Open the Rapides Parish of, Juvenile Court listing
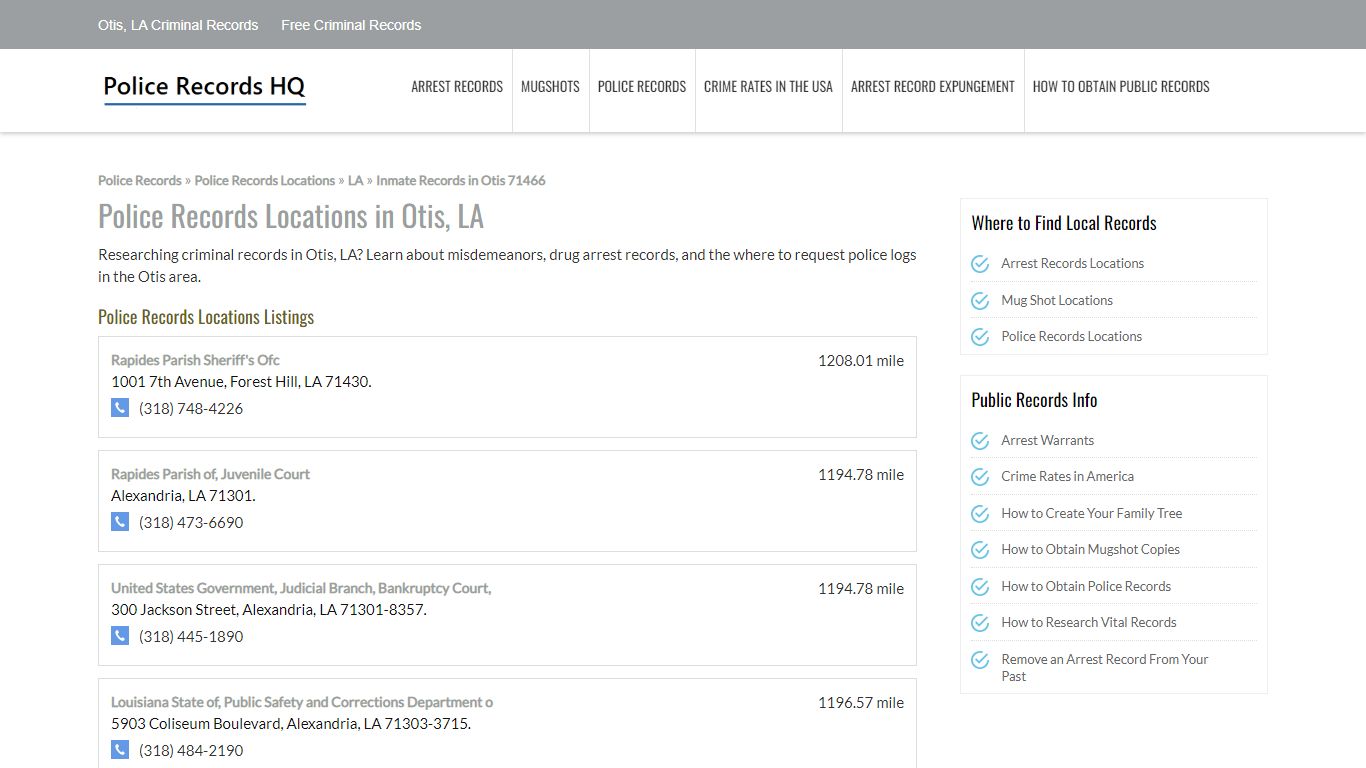This screenshot has height=768, width=1366. 210,474
